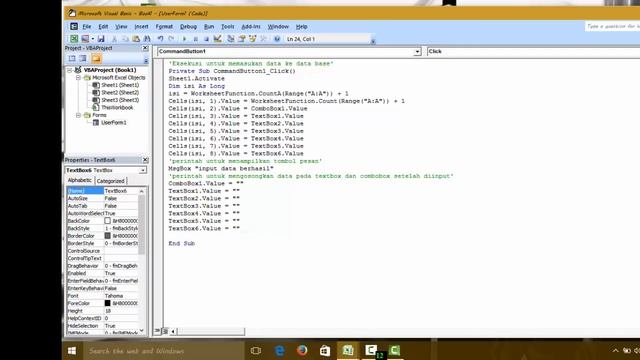Click the View Microsoft Excel toolbar icon
The image size is (640, 360).
(74, 39)
